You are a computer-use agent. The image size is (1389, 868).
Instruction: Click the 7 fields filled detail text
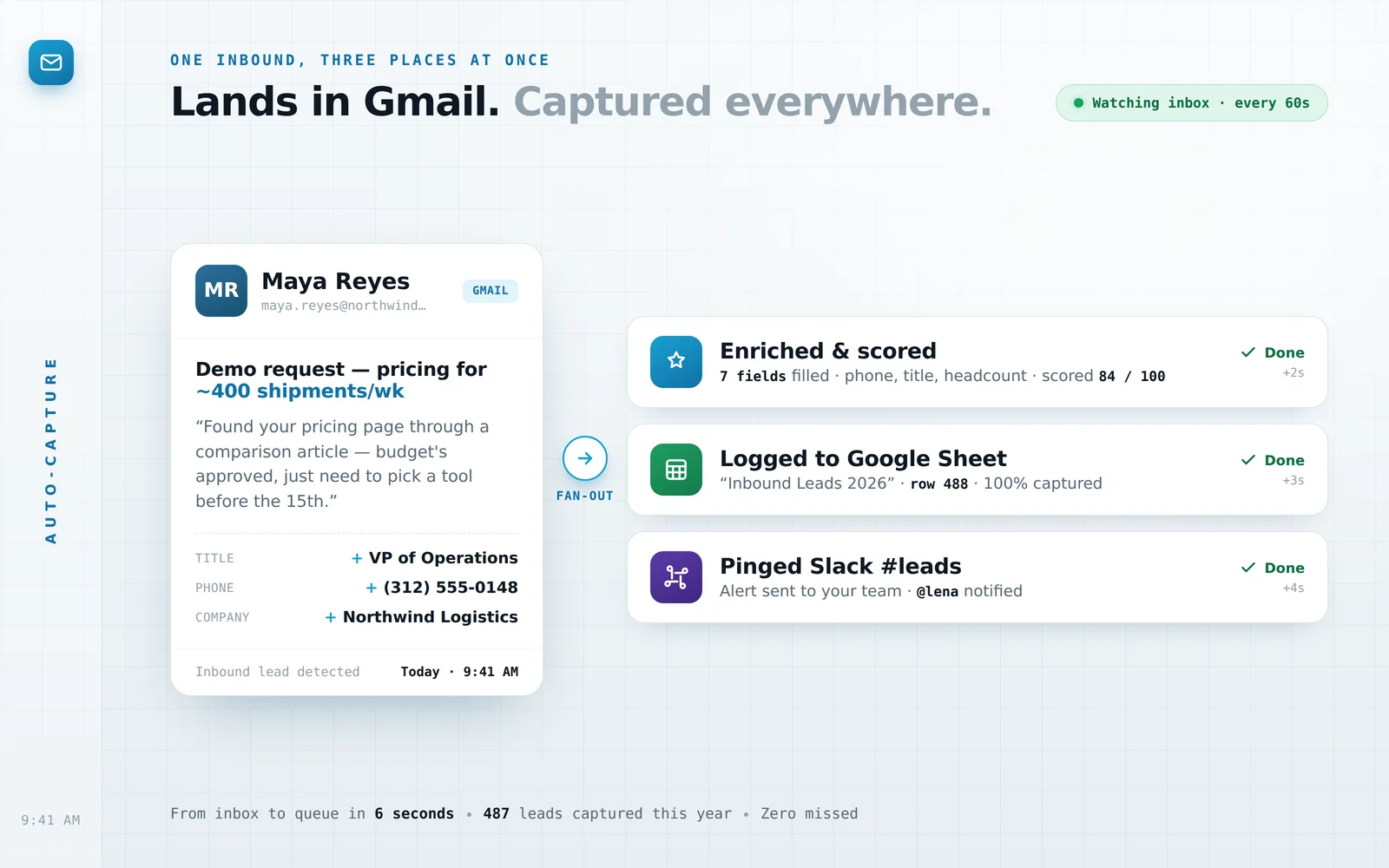[774, 376]
